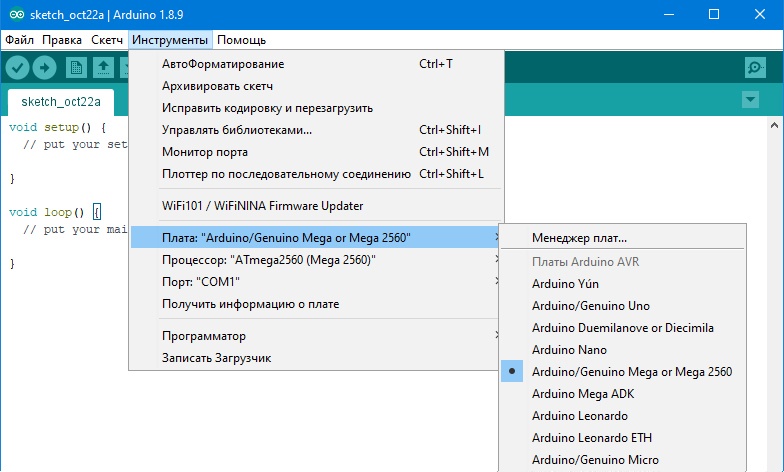Select the Arduino/Genuino Uno board

[622, 306]
